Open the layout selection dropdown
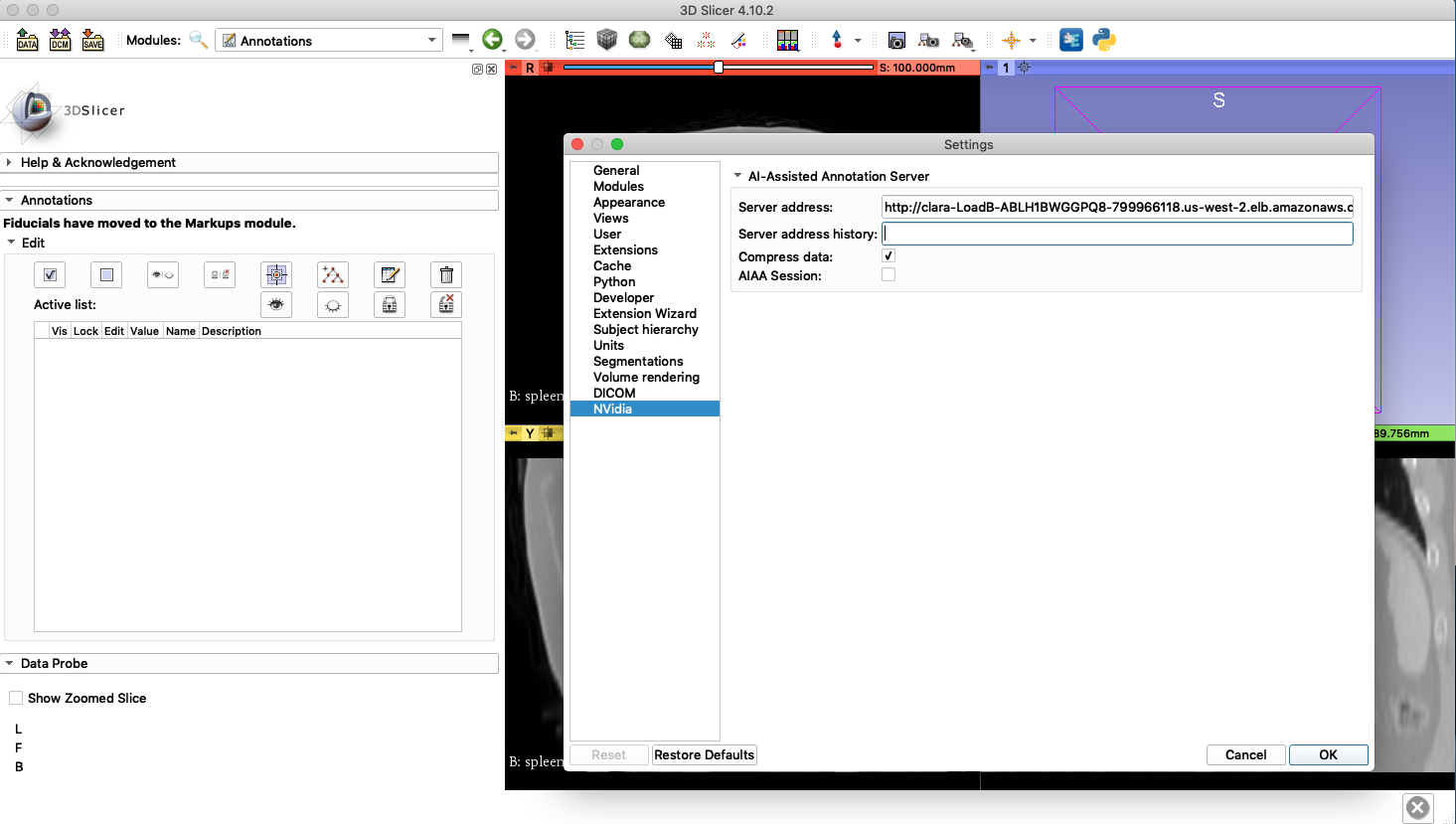This screenshot has height=824, width=1456. [x=788, y=40]
